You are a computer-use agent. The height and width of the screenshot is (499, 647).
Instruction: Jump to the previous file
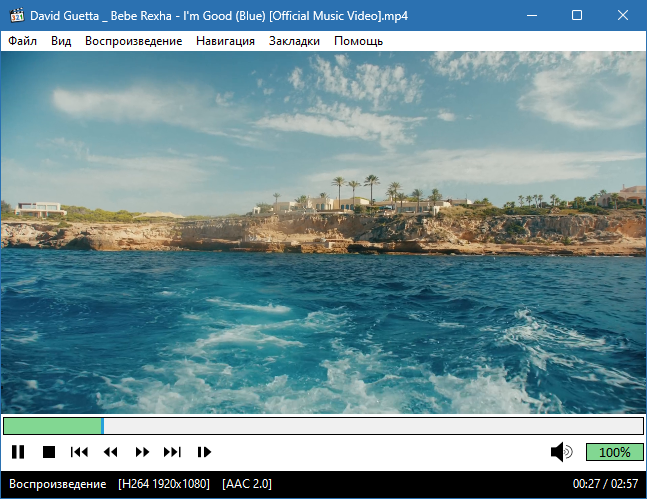[x=79, y=452]
